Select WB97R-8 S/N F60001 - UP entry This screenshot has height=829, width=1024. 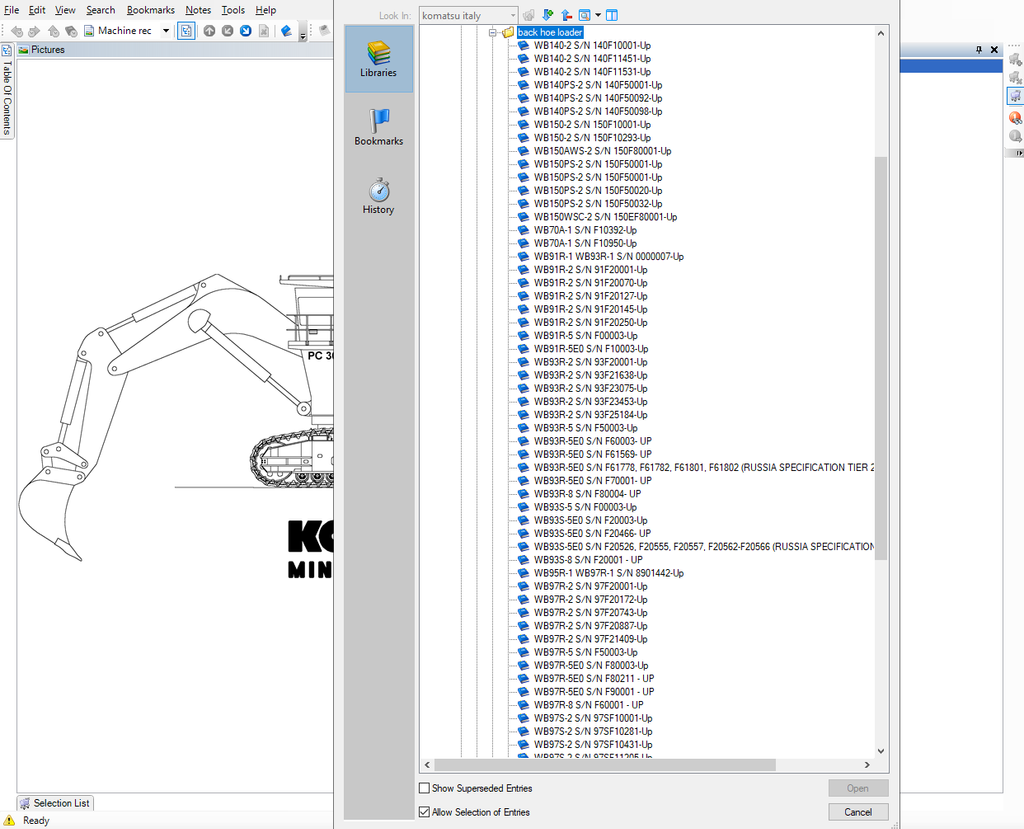(x=588, y=705)
